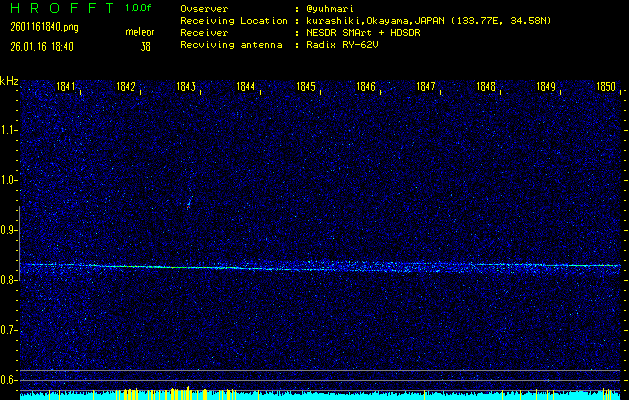This screenshot has width=629, height=400.
Task: Select the 1.0 kHz frequency label
Action: tap(9, 180)
